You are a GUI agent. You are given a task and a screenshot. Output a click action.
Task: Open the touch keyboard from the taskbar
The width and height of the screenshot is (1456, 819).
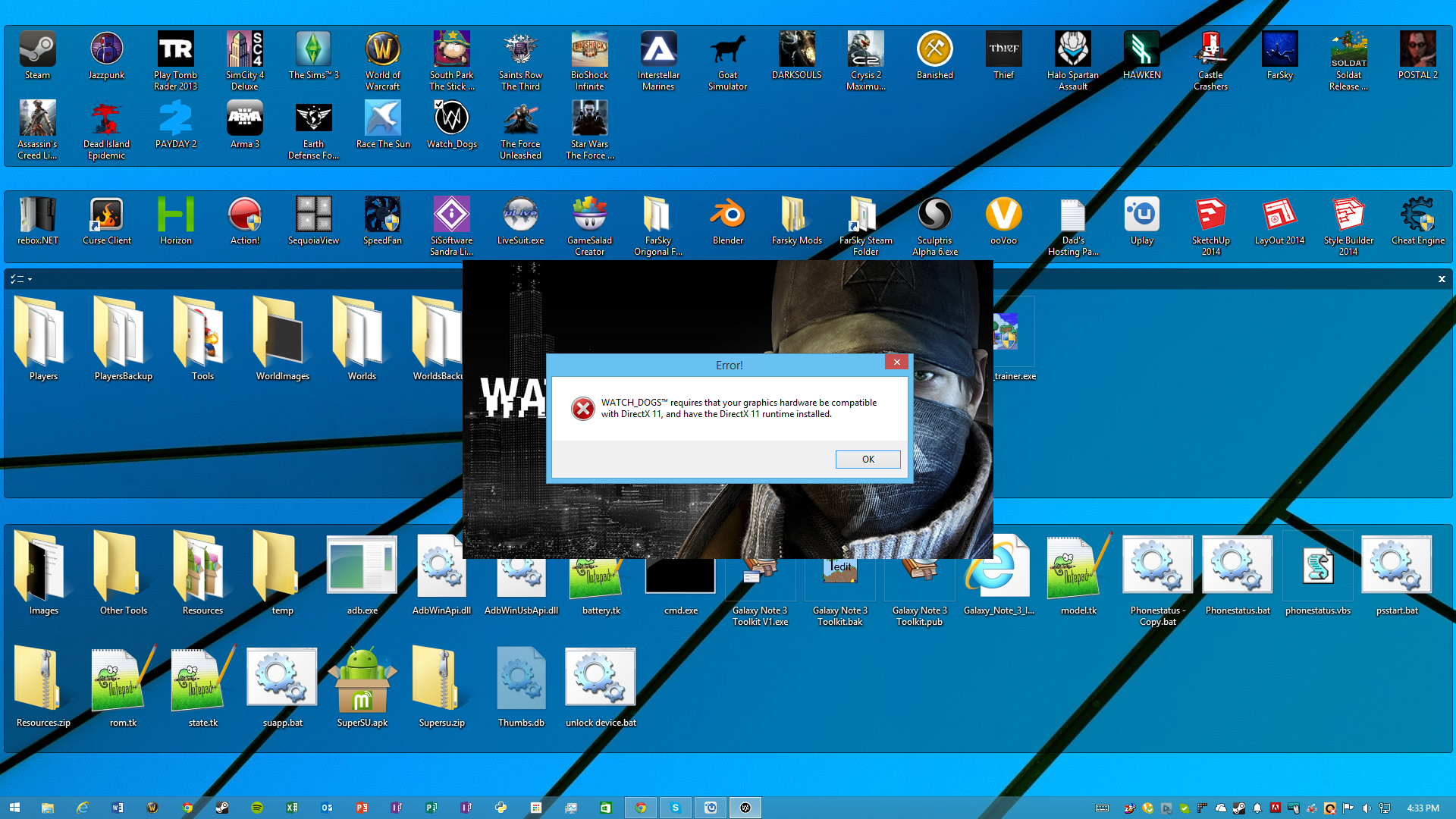(x=1102, y=808)
